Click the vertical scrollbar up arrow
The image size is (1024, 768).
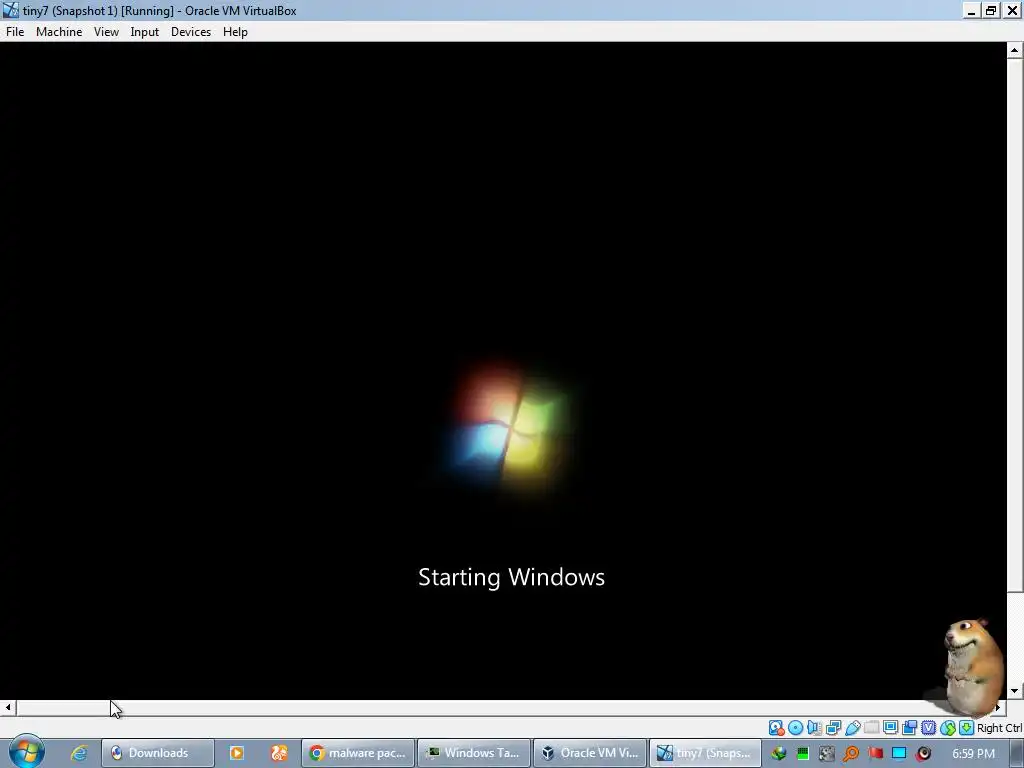pos(1014,50)
